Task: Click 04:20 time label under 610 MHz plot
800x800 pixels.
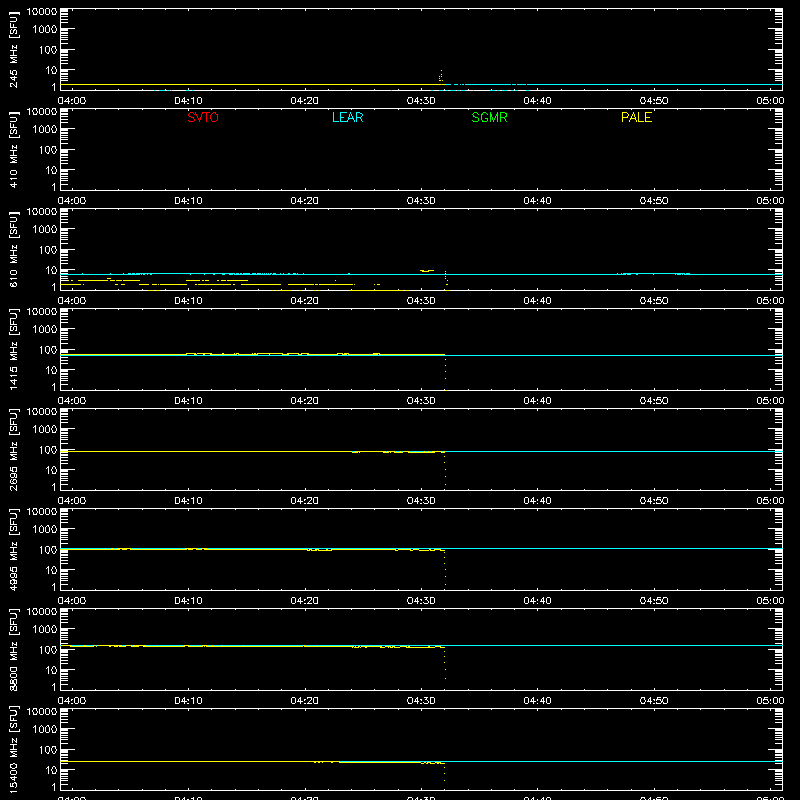Action: [305, 301]
